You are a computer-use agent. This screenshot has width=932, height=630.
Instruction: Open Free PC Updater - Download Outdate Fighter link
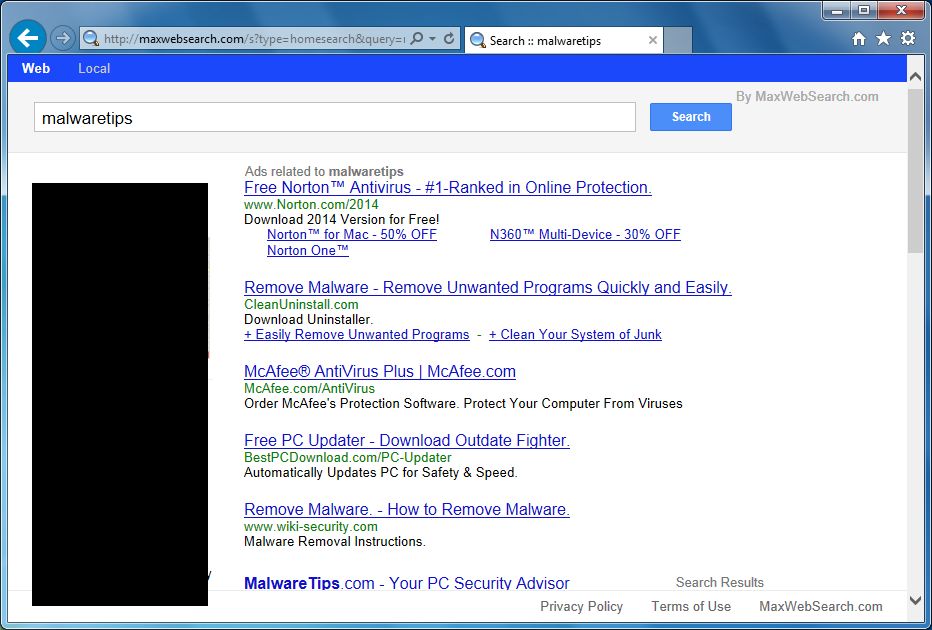click(x=407, y=440)
